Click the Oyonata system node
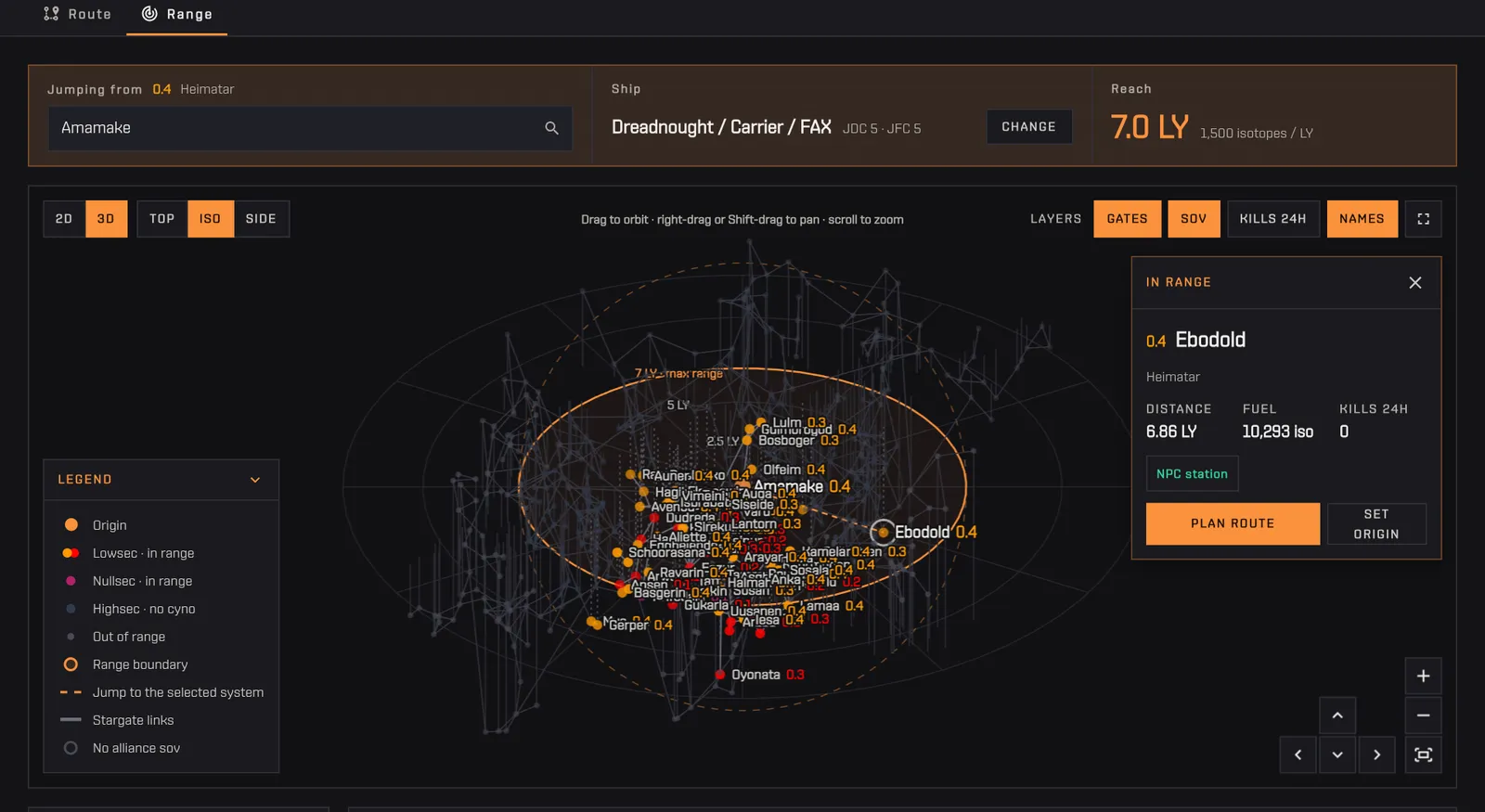This screenshot has width=1485, height=812. click(719, 675)
